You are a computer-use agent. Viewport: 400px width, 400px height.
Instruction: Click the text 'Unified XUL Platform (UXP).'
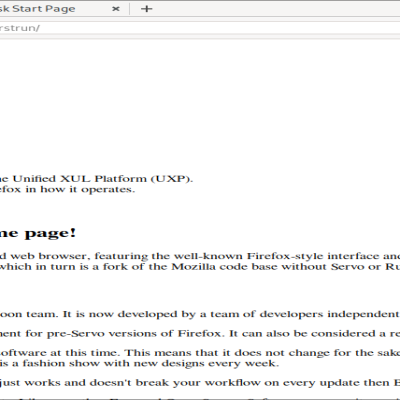[103, 179]
